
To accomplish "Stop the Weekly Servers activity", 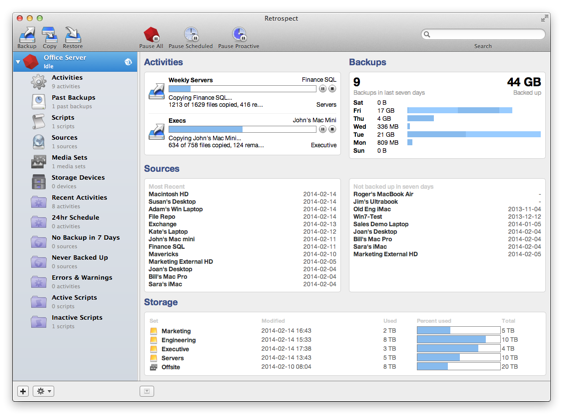I will (332, 89).
